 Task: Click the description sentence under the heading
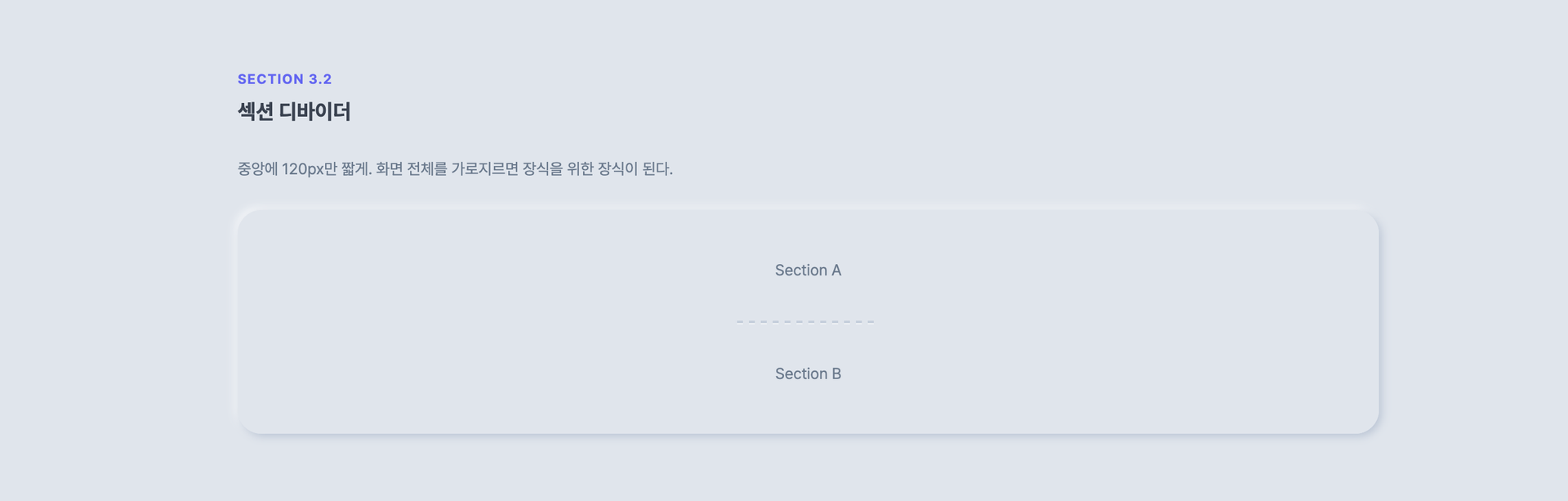455,169
